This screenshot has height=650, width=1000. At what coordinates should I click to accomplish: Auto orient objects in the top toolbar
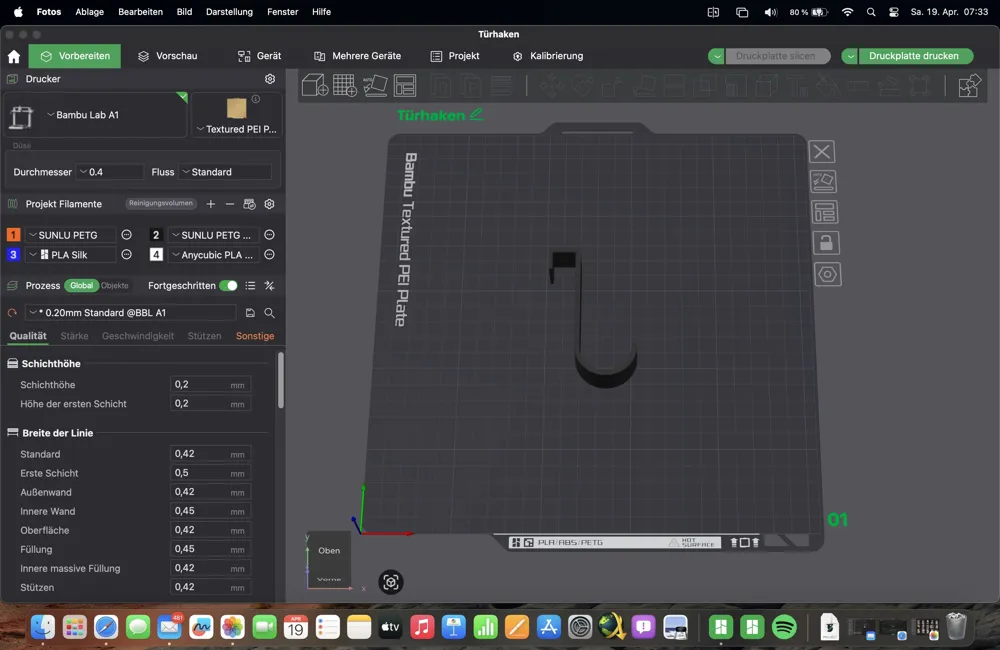[x=375, y=85]
